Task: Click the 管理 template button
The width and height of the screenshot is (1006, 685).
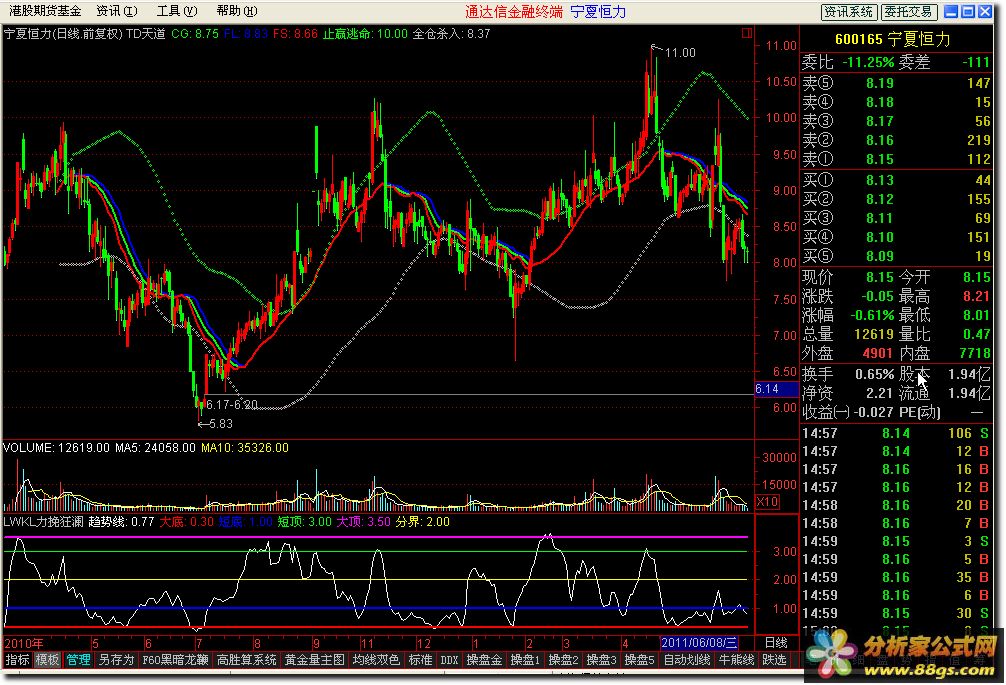Action: tap(78, 659)
